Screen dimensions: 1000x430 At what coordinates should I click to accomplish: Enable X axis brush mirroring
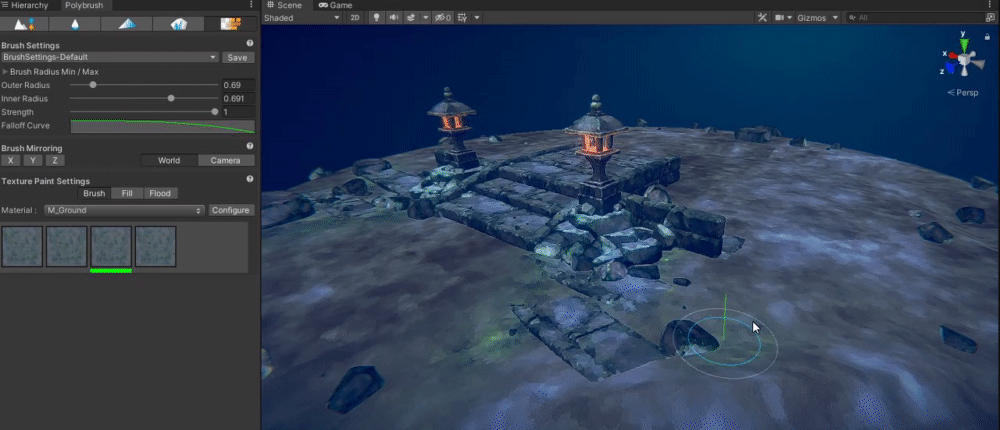click(10, 160)
